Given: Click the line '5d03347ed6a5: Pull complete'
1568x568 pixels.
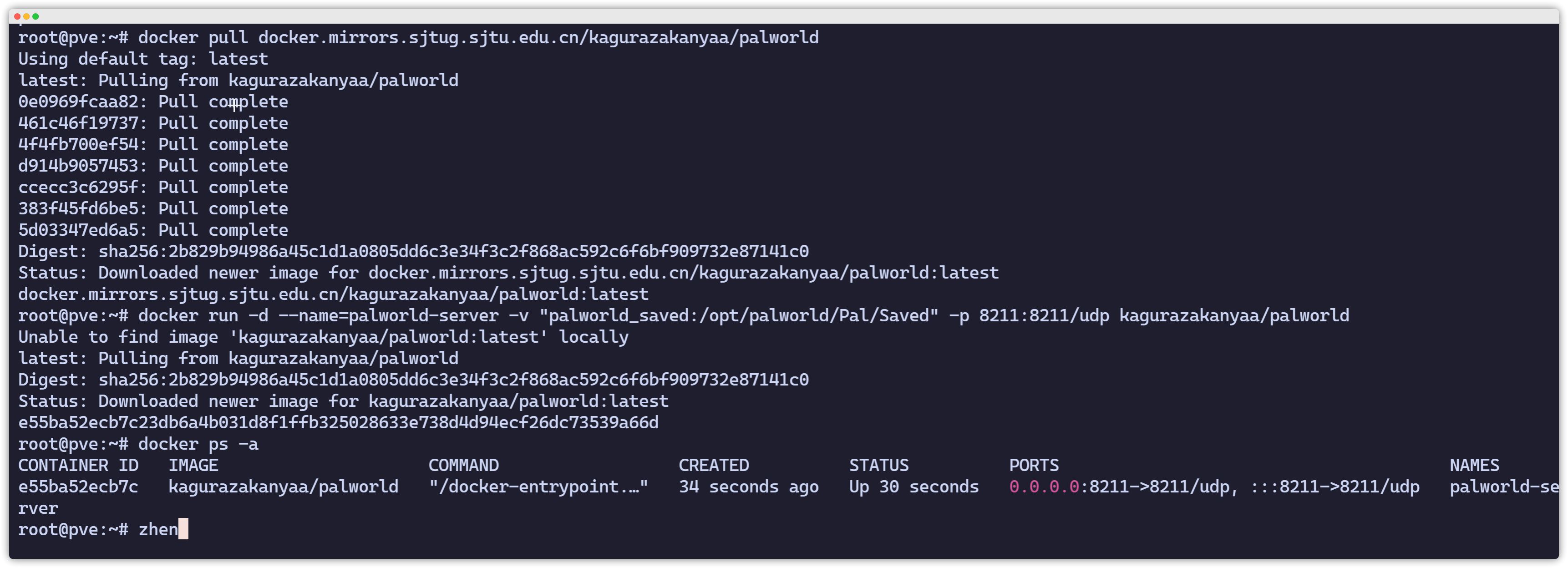Looking at the screenshot, I should (x=153, y=229).
